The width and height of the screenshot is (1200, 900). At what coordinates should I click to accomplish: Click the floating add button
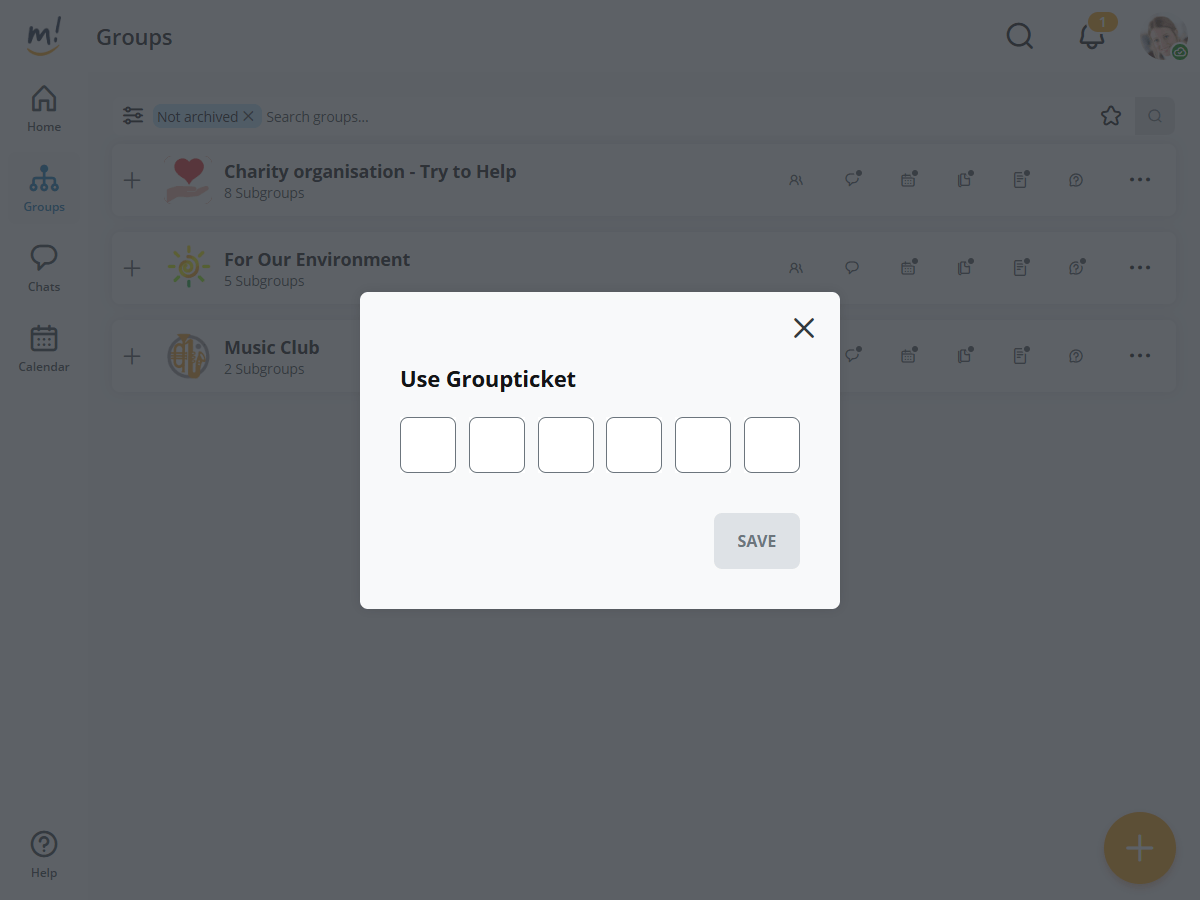[1139, 848]
